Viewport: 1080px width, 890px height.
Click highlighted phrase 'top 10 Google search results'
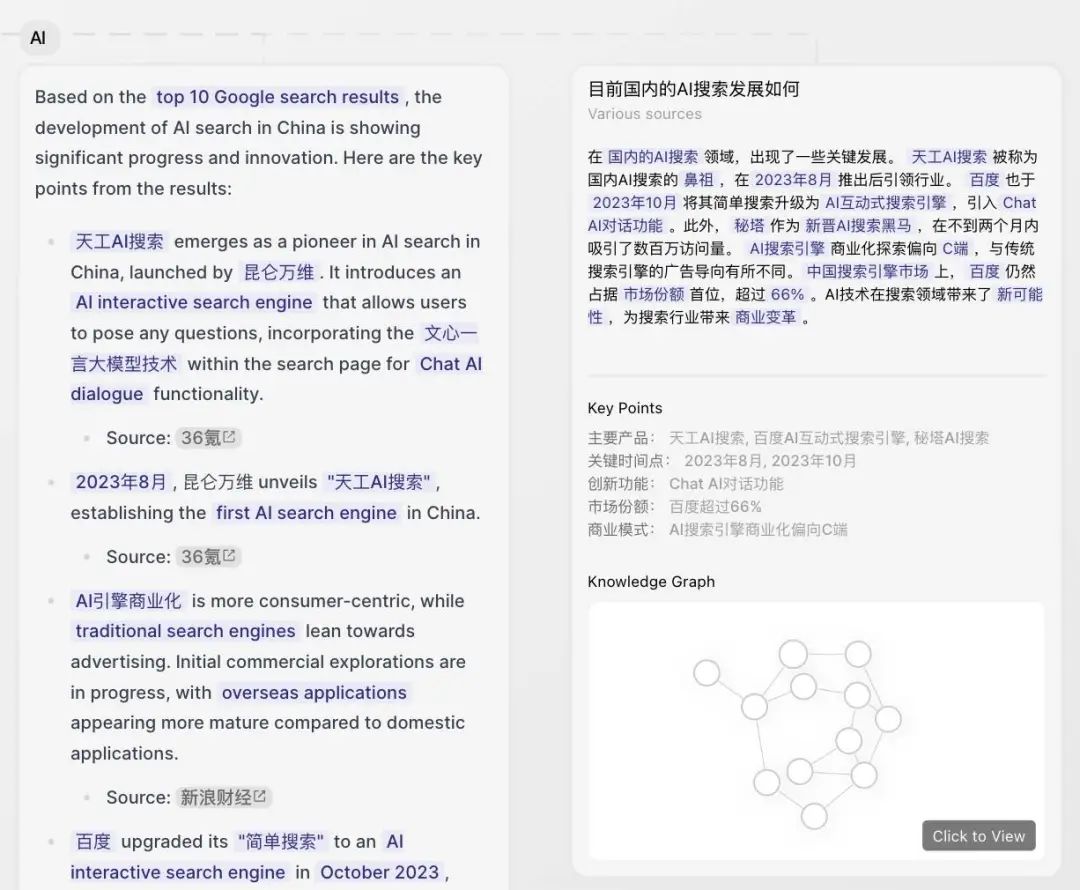pos(278,97)
